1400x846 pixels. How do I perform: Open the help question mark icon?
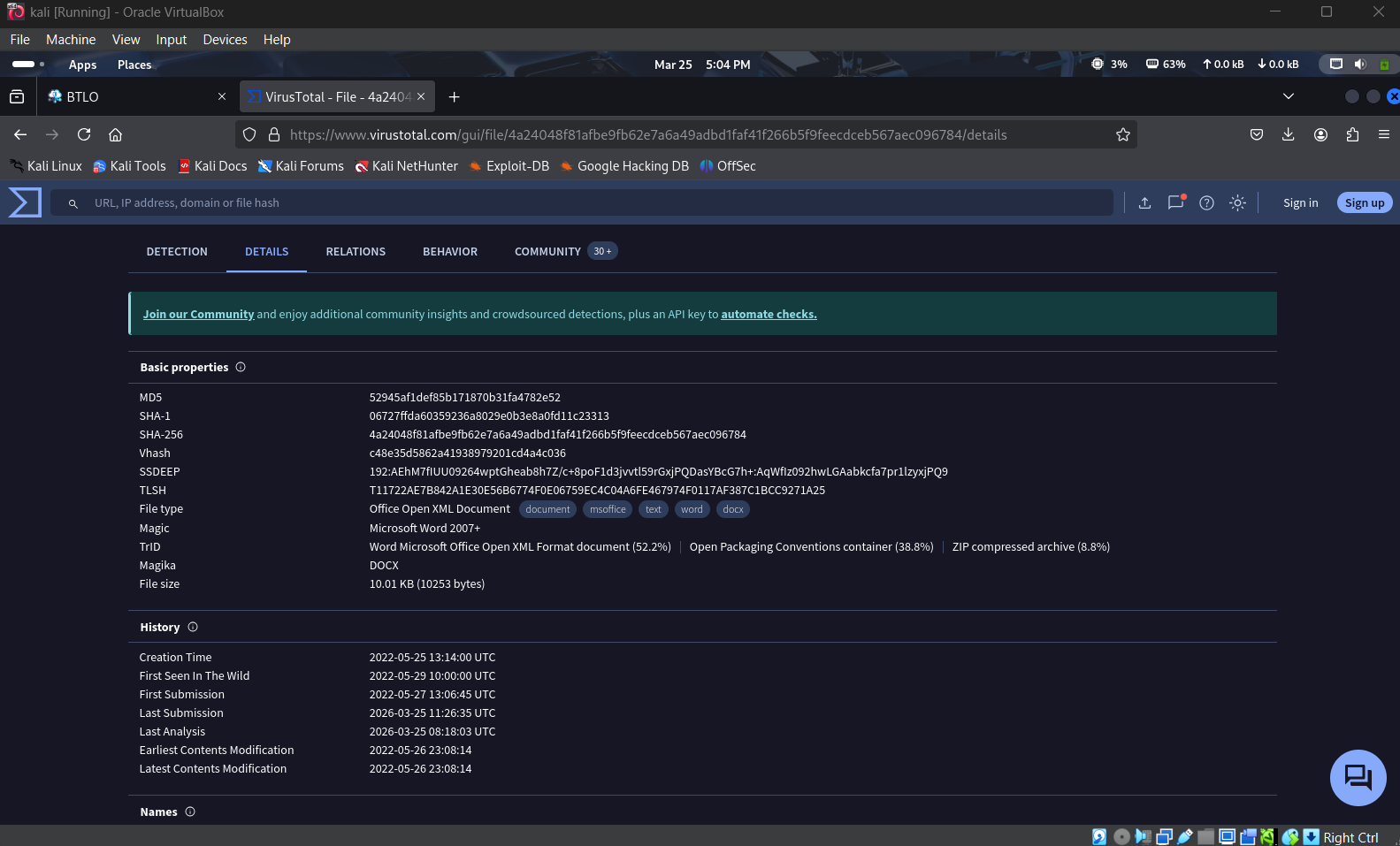[x=1206, y=202]
